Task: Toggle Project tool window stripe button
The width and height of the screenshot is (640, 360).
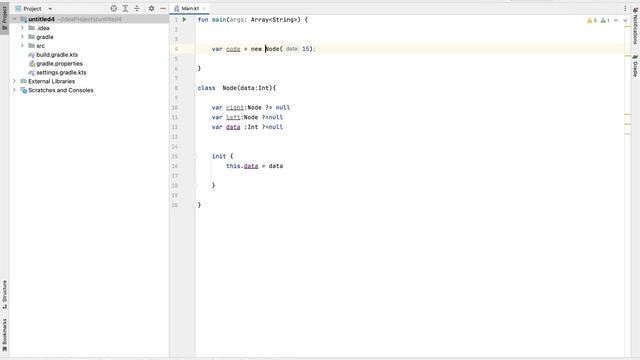Action: 4,18
